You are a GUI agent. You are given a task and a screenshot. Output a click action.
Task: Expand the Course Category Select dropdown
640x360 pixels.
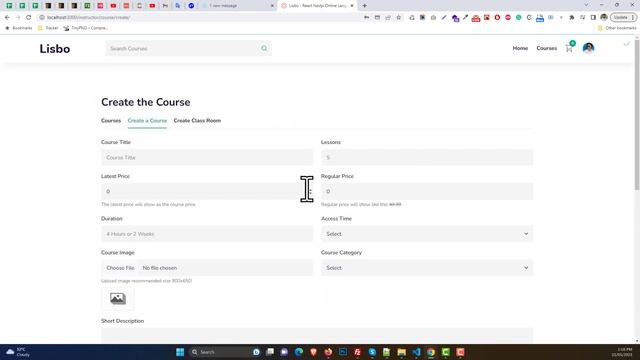tap(427, 268)
